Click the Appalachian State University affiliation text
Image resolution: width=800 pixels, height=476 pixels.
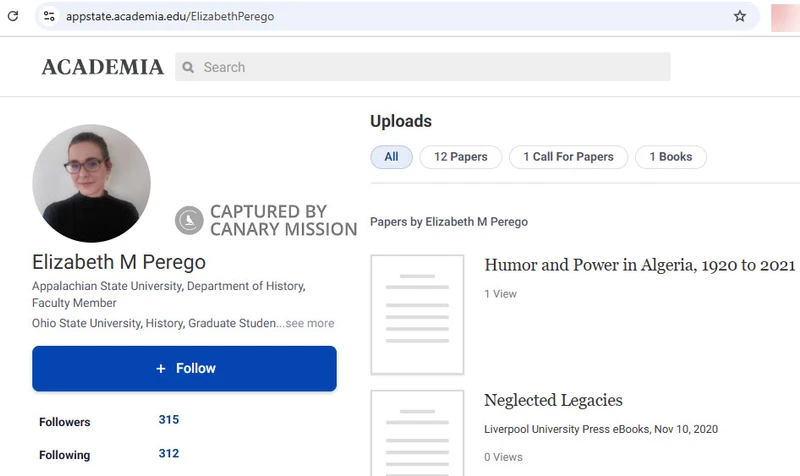click(x=169, y=294)
